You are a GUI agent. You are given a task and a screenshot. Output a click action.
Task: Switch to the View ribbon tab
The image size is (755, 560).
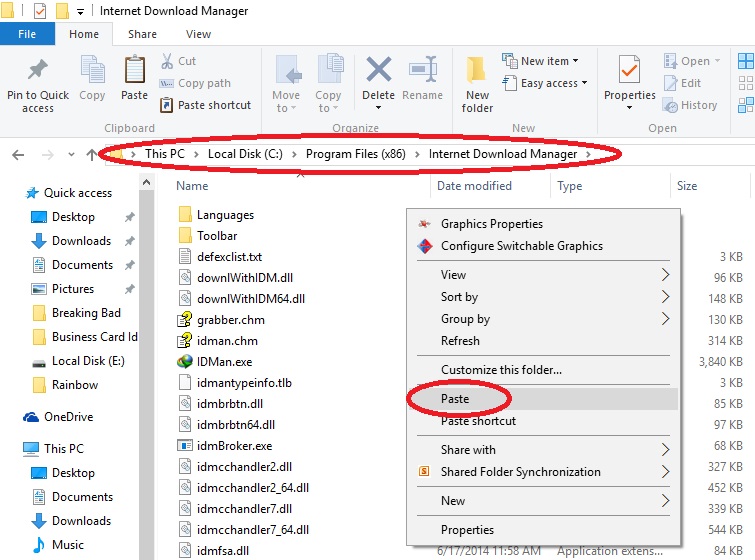[x=198, y=34]
